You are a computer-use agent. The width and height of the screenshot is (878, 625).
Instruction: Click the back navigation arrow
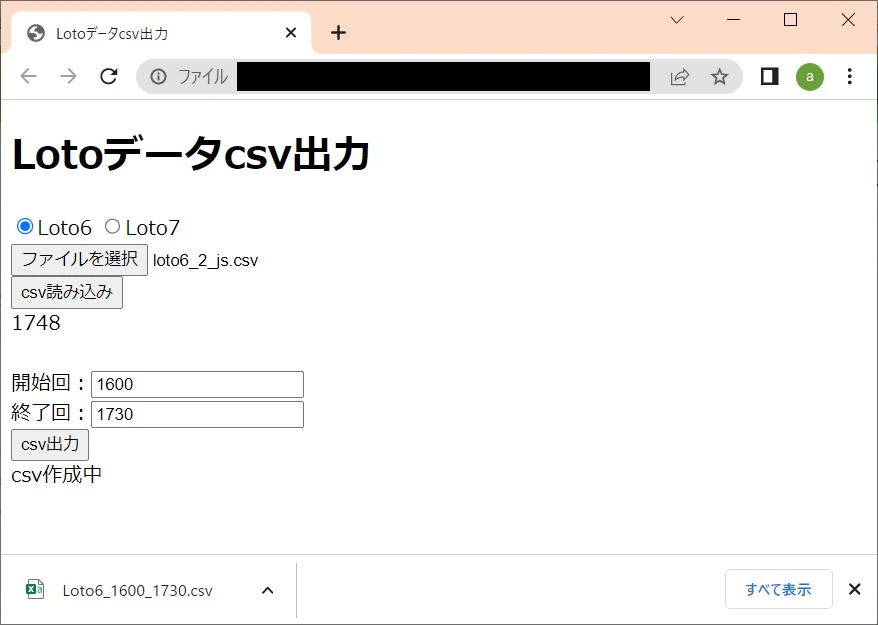coord(28,76)
